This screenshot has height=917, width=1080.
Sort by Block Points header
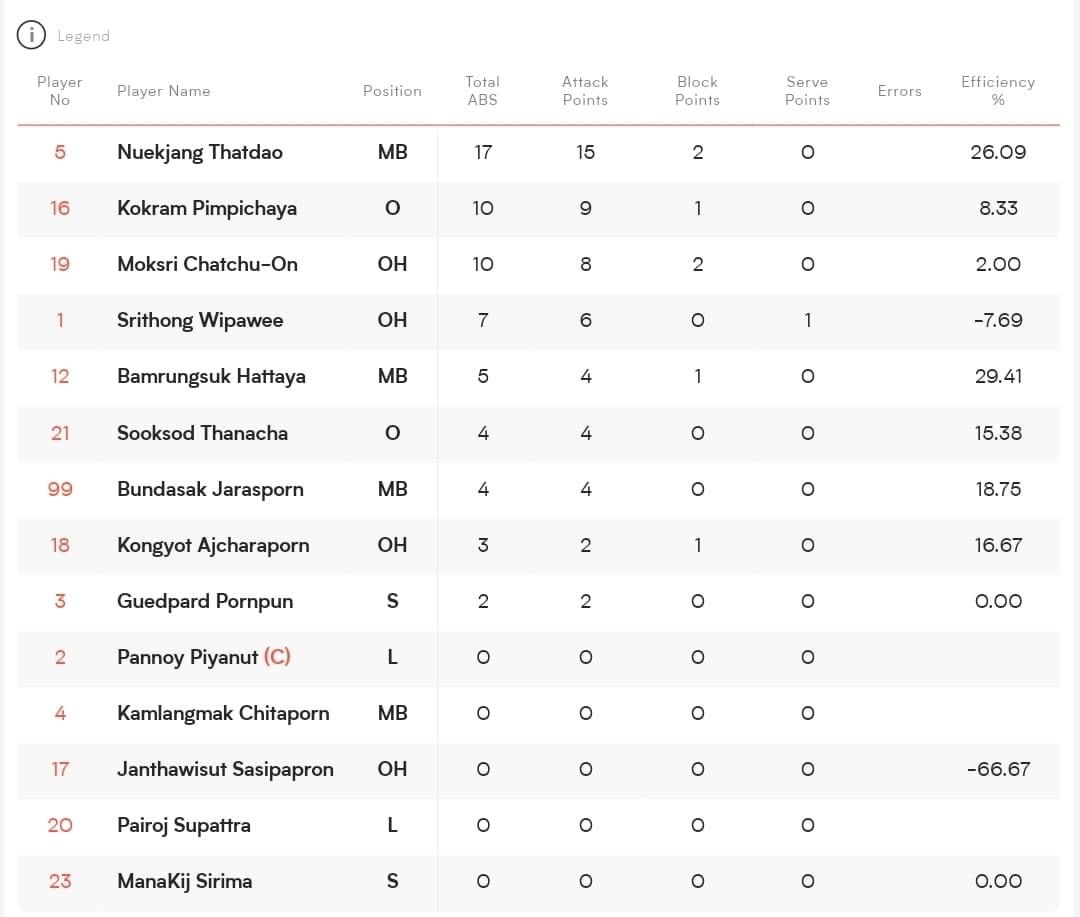(697, 91)
